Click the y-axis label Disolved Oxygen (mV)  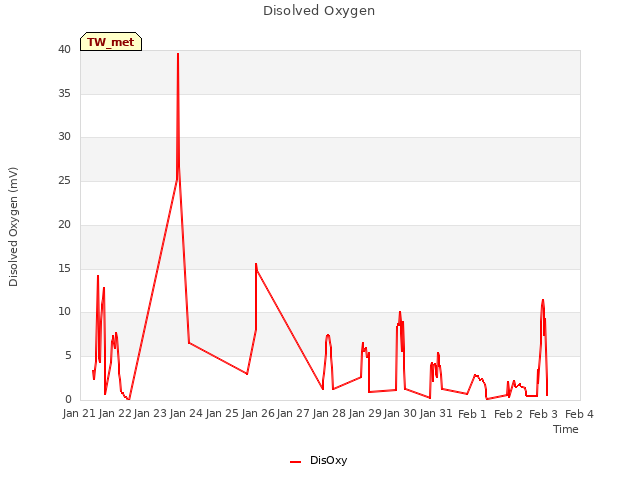click(x=13, y=227)
